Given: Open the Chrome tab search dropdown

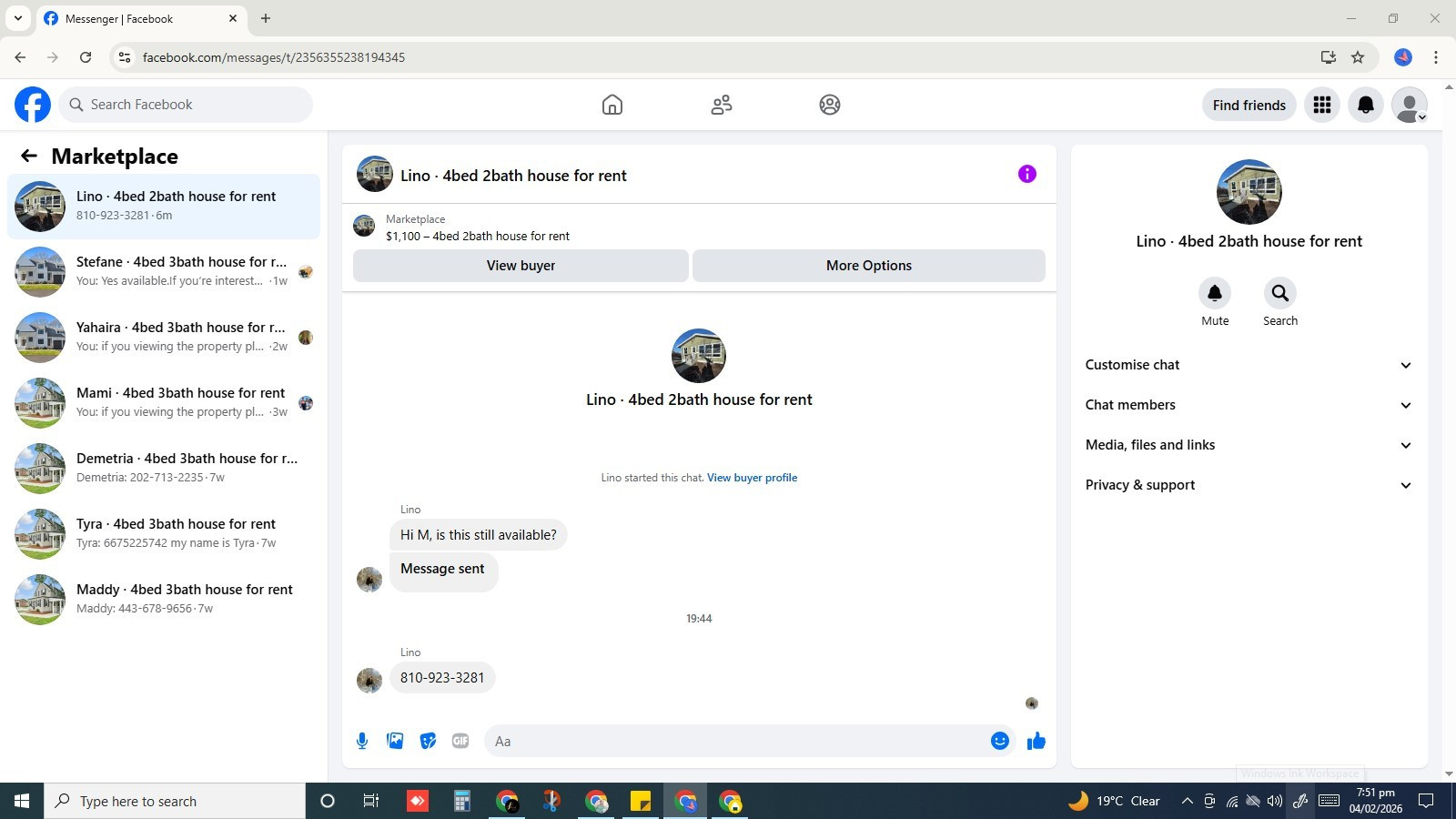Looking at the screenshot, I should pos(17,18).
